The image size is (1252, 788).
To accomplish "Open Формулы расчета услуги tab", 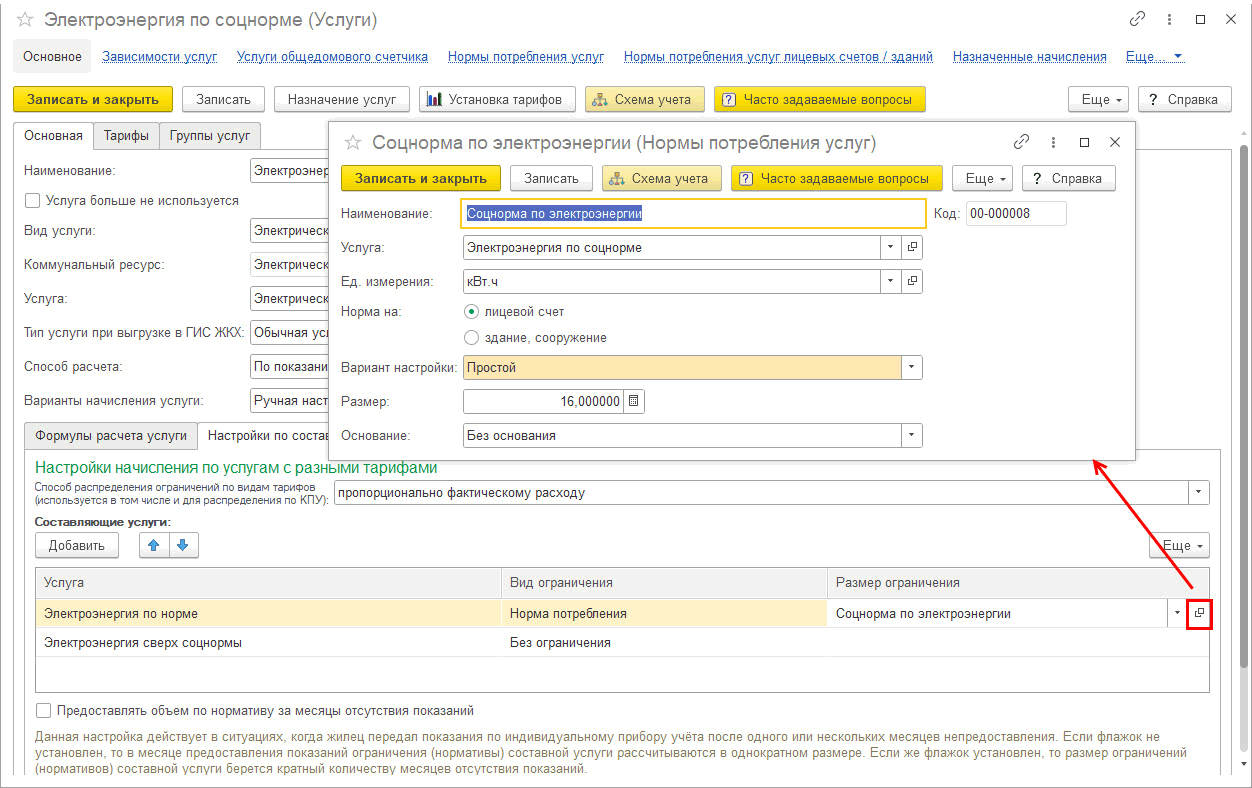I will click(111, 436).
